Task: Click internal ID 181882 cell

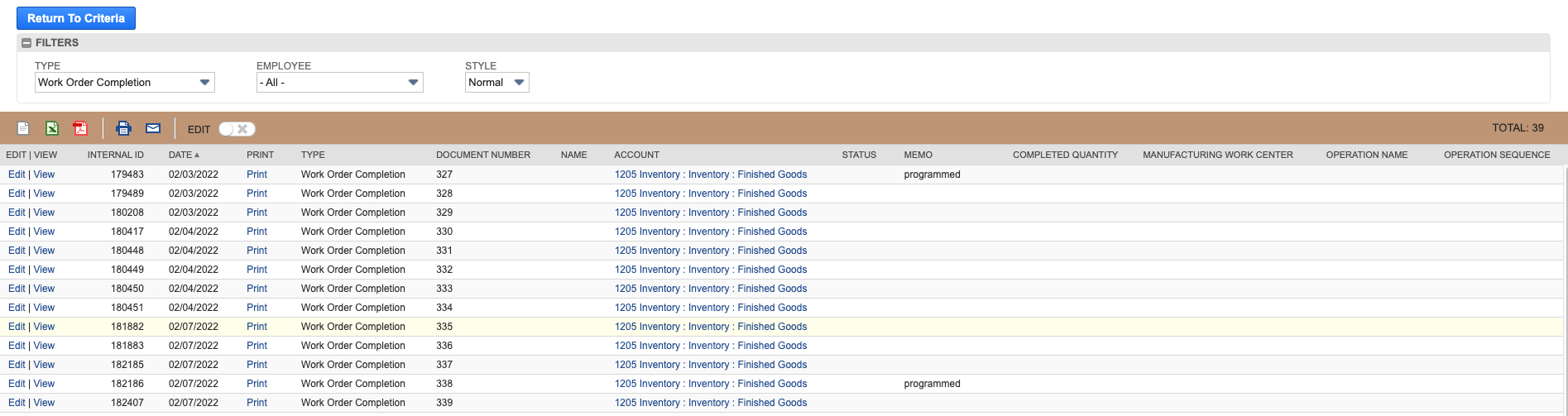Action: (127, 327)
